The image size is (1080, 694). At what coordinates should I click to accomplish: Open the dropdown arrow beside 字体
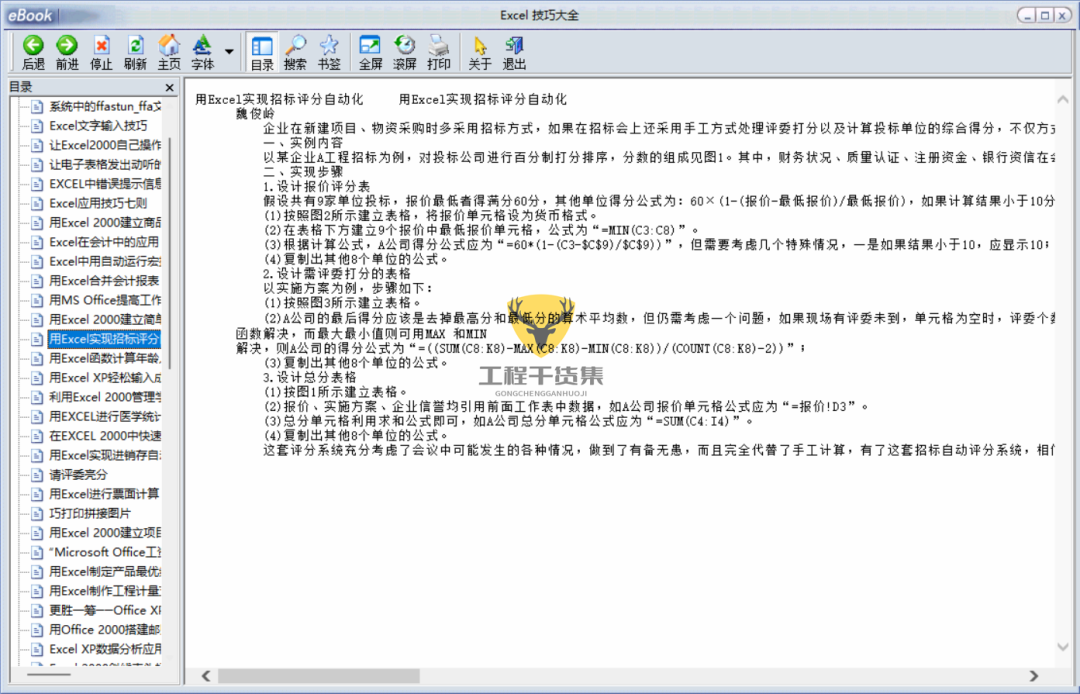(x=229, y=52)
